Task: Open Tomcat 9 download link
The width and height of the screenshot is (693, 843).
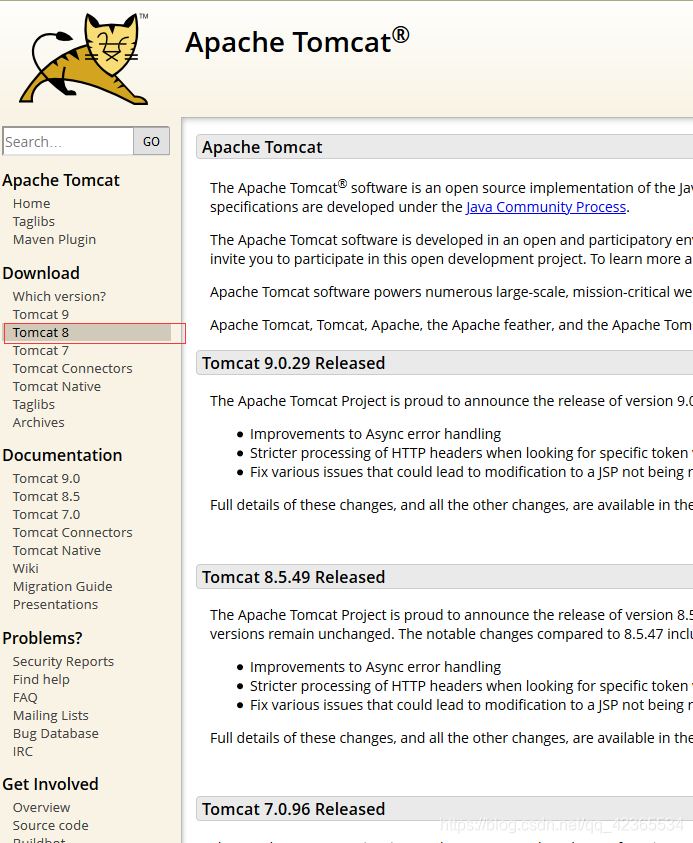Action: coord(41,315)
